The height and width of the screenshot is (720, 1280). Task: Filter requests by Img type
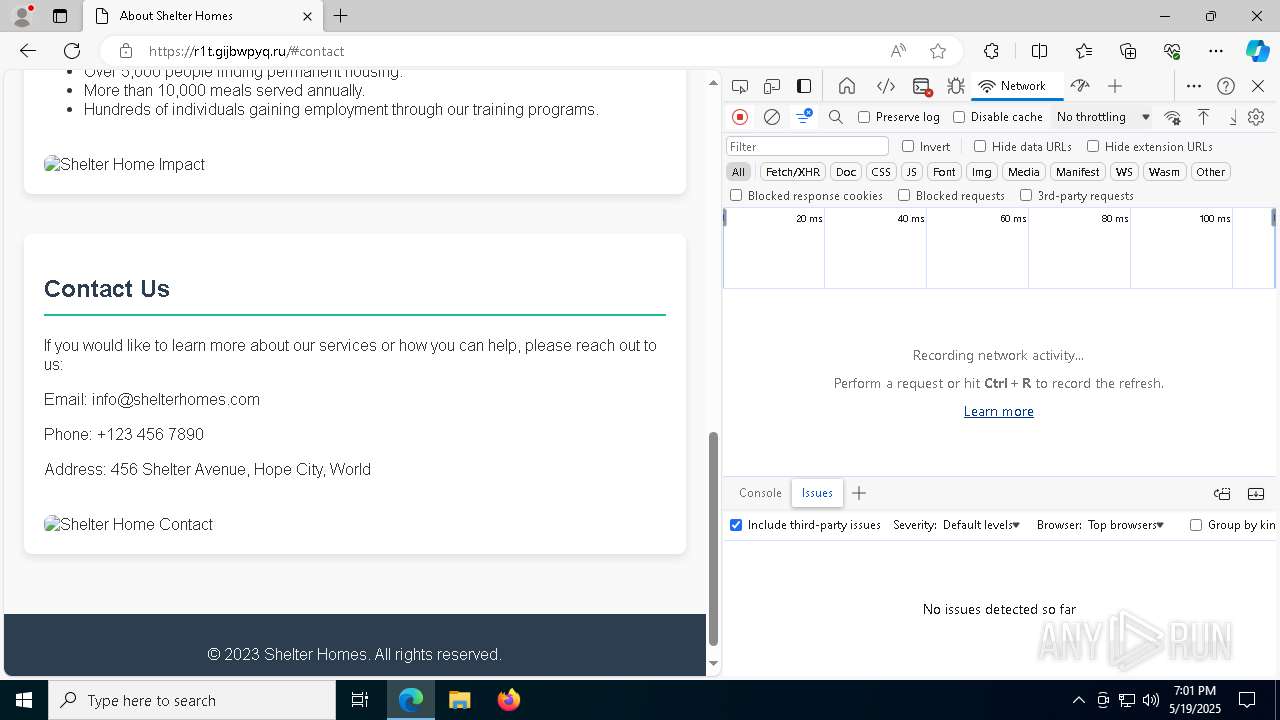click(x=982, y=172)
